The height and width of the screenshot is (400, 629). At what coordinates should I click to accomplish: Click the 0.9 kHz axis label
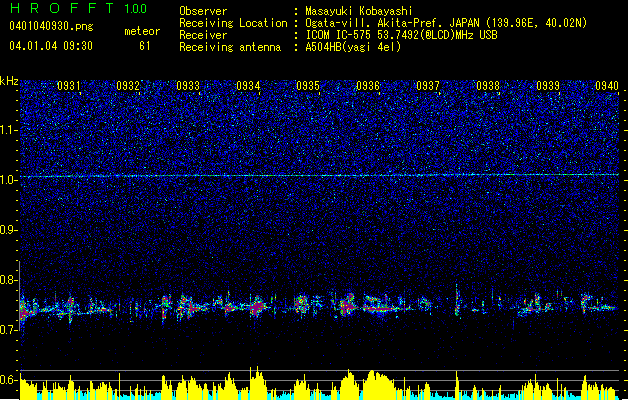[9, 230]
